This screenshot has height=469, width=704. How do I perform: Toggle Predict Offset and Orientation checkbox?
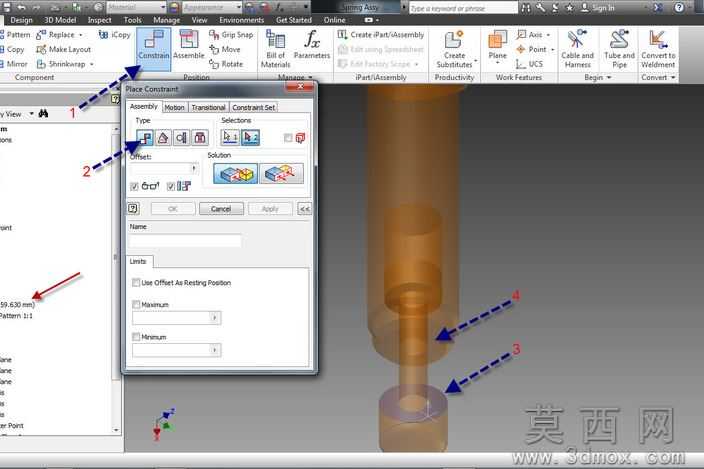pos(171,186)
